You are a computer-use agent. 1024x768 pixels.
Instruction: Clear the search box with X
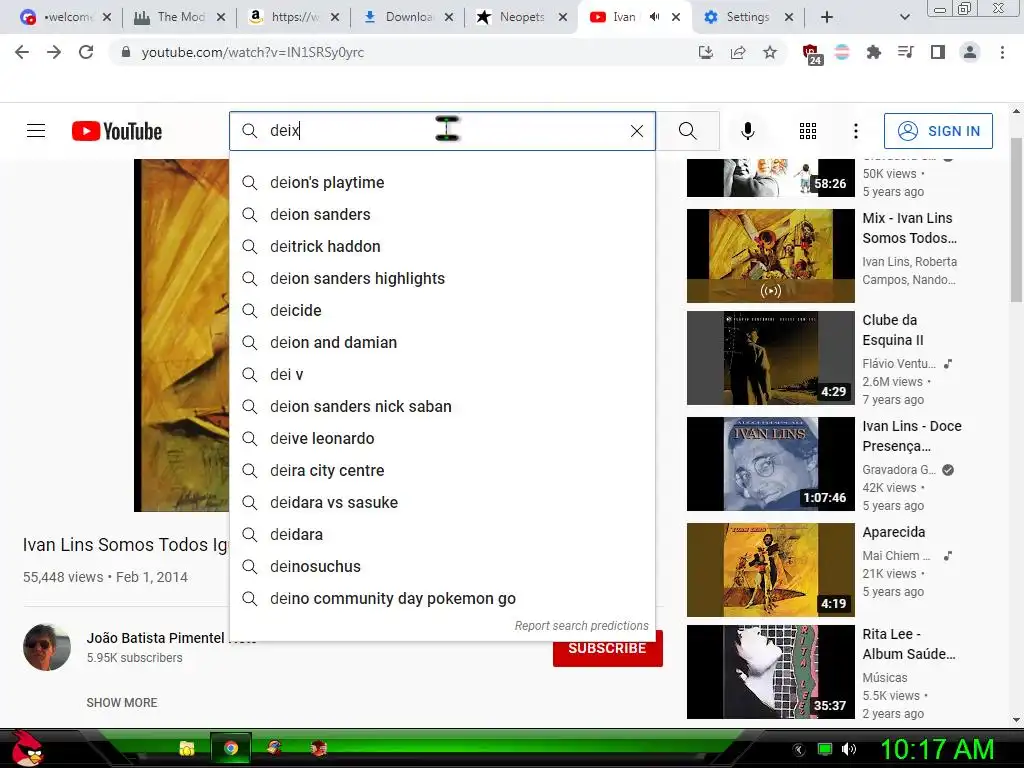tap(637, 131)
